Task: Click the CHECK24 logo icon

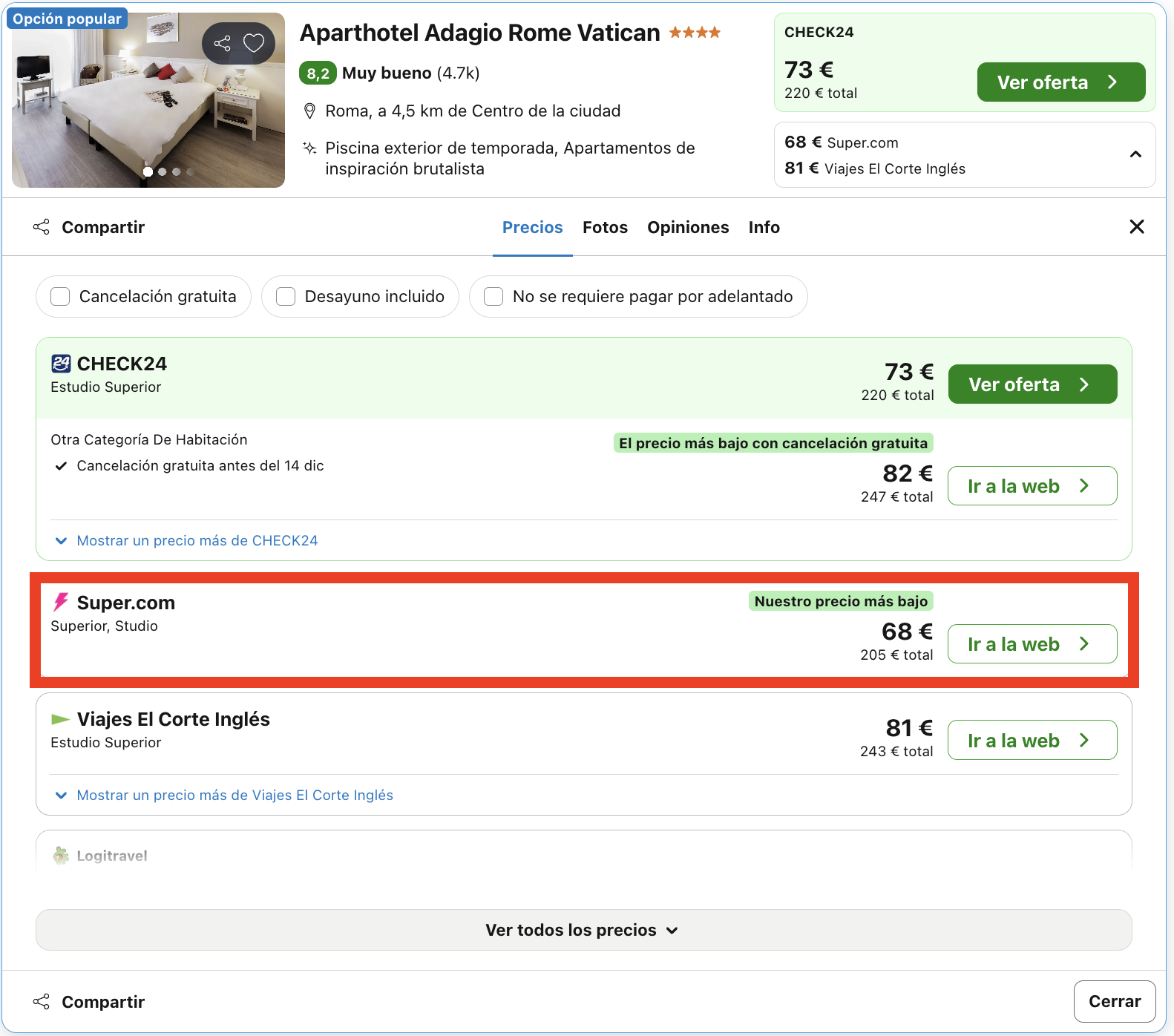Action: pos(61,364)
